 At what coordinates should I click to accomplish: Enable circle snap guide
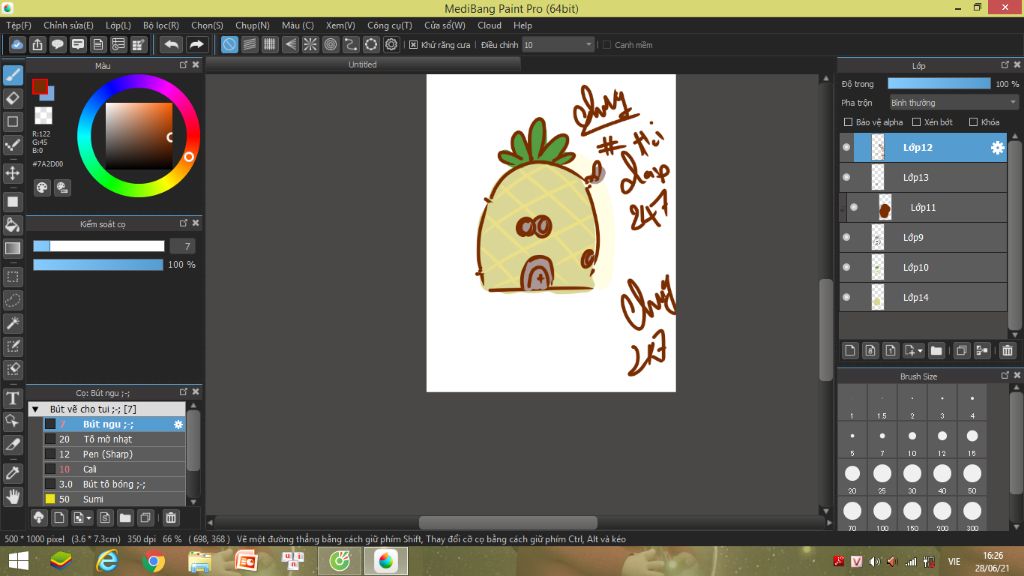(x=330, y=44)
